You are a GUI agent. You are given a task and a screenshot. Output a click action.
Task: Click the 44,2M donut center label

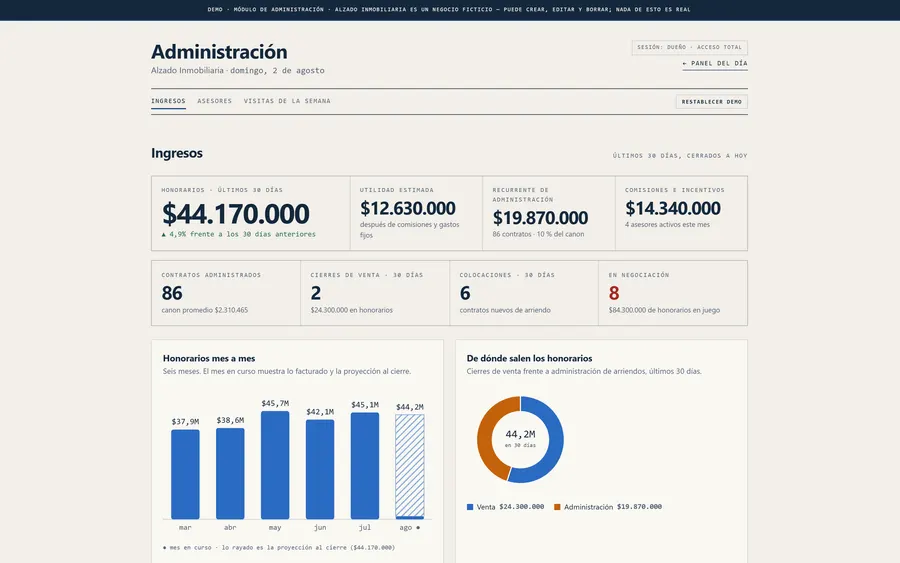(x=520, y=434)
